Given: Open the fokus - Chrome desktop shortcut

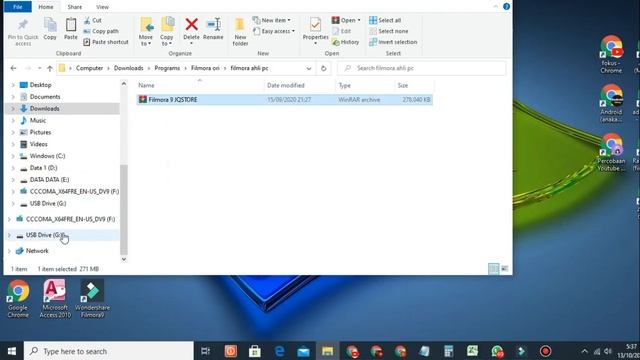Looking at the screenshot, I should coord(611,54).
